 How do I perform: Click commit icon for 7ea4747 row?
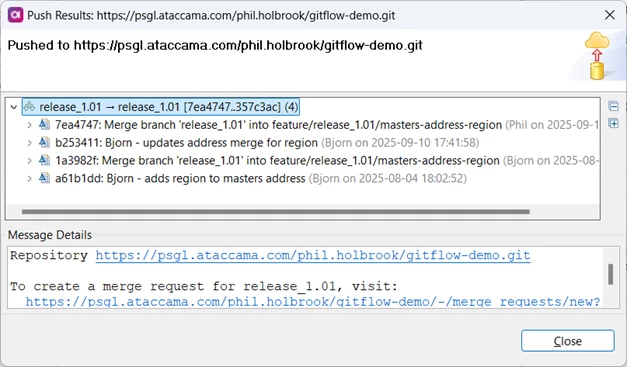[x=44, y=124]
